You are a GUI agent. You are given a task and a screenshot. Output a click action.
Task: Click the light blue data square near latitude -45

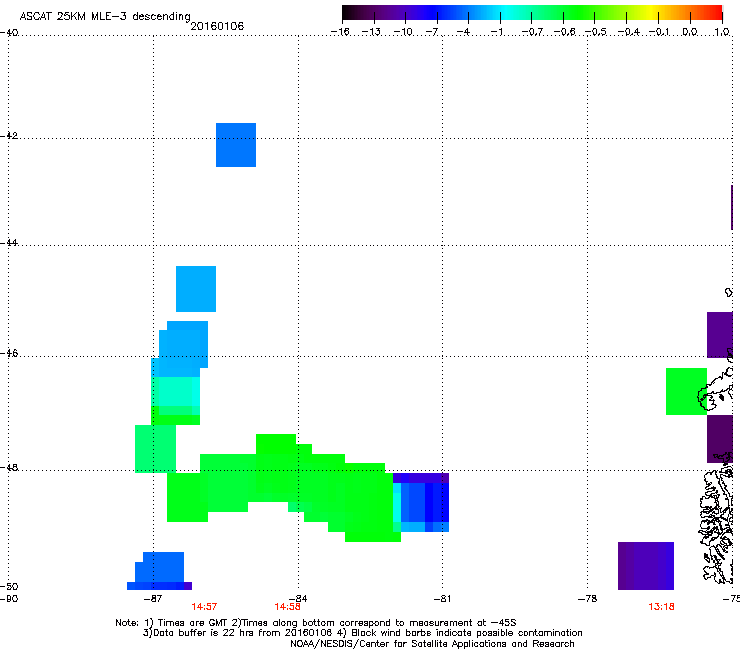[x=196, y=289]
